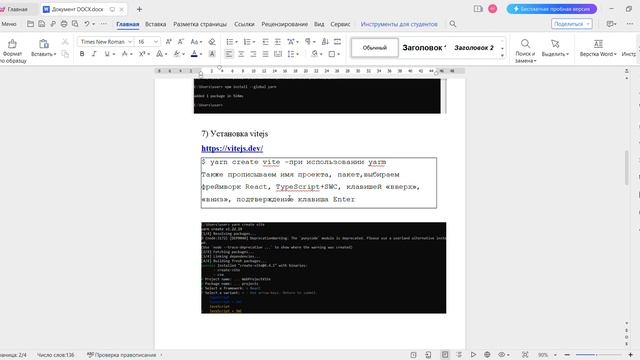Toggle right text alignment

[x=253, y=54]
